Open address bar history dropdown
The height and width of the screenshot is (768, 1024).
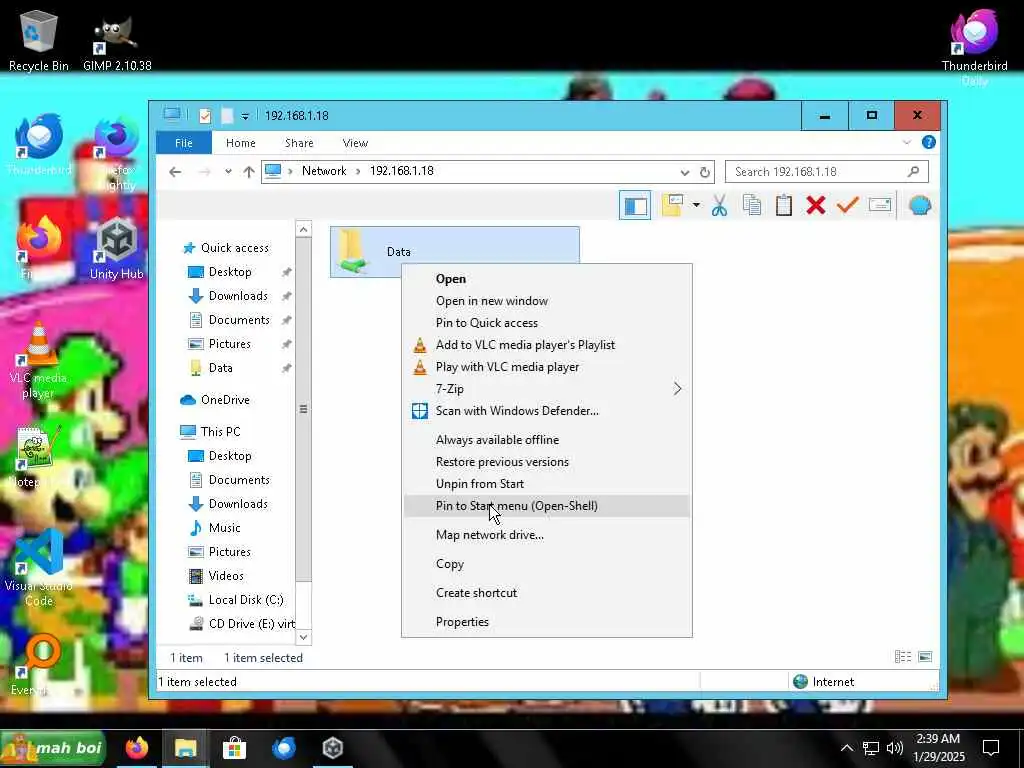point(684,172)
